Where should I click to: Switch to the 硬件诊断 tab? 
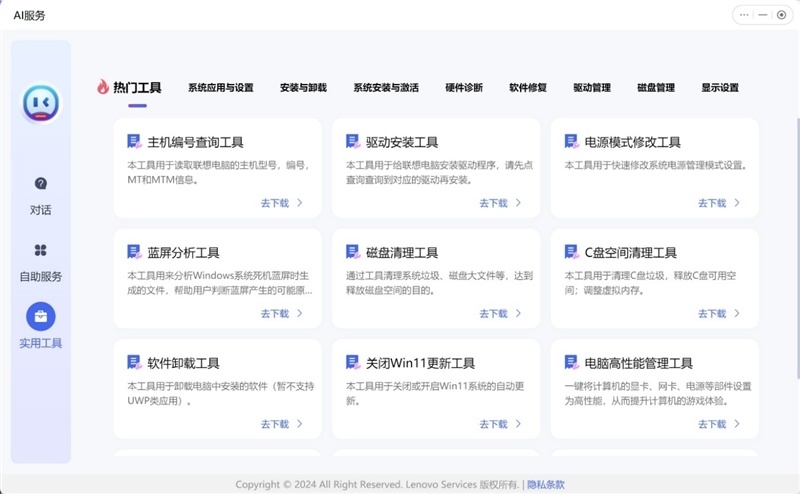464,88
